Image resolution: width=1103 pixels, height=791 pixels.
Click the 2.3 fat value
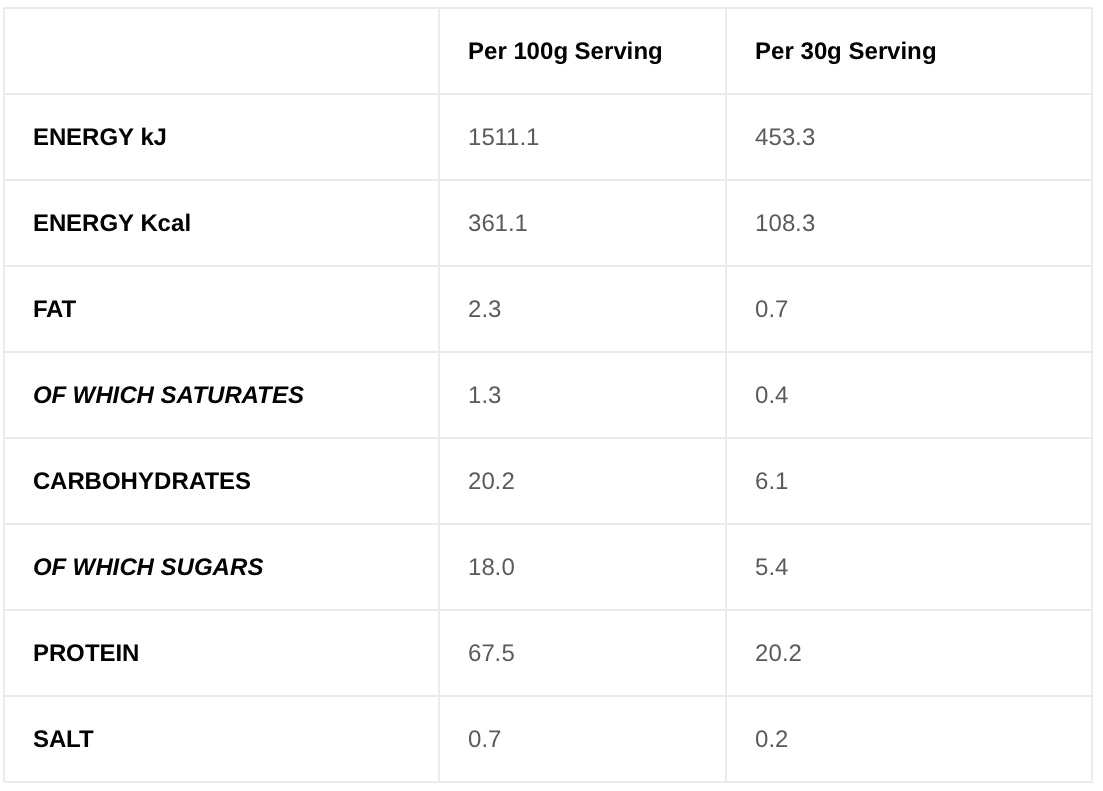pos(484,309)
